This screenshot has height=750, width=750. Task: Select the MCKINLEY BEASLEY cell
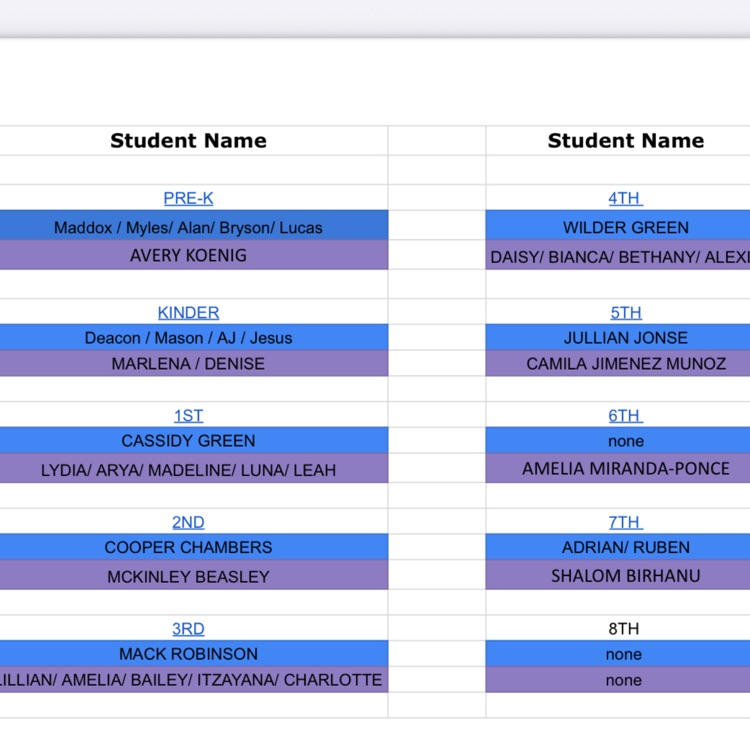click(x=188, y=576)
